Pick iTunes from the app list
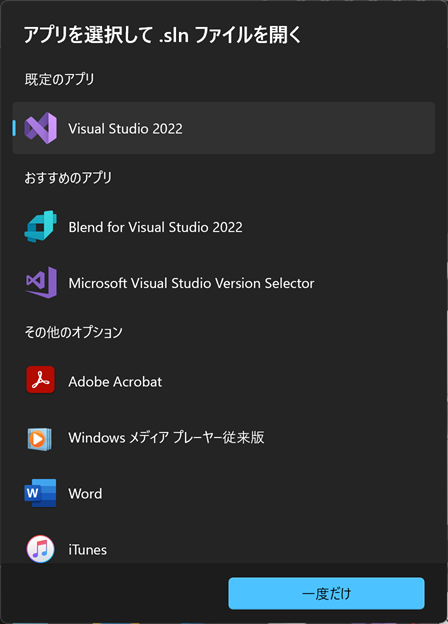Image resolution: width=448 pixels, height=624 pixels. tap(88, 550)
